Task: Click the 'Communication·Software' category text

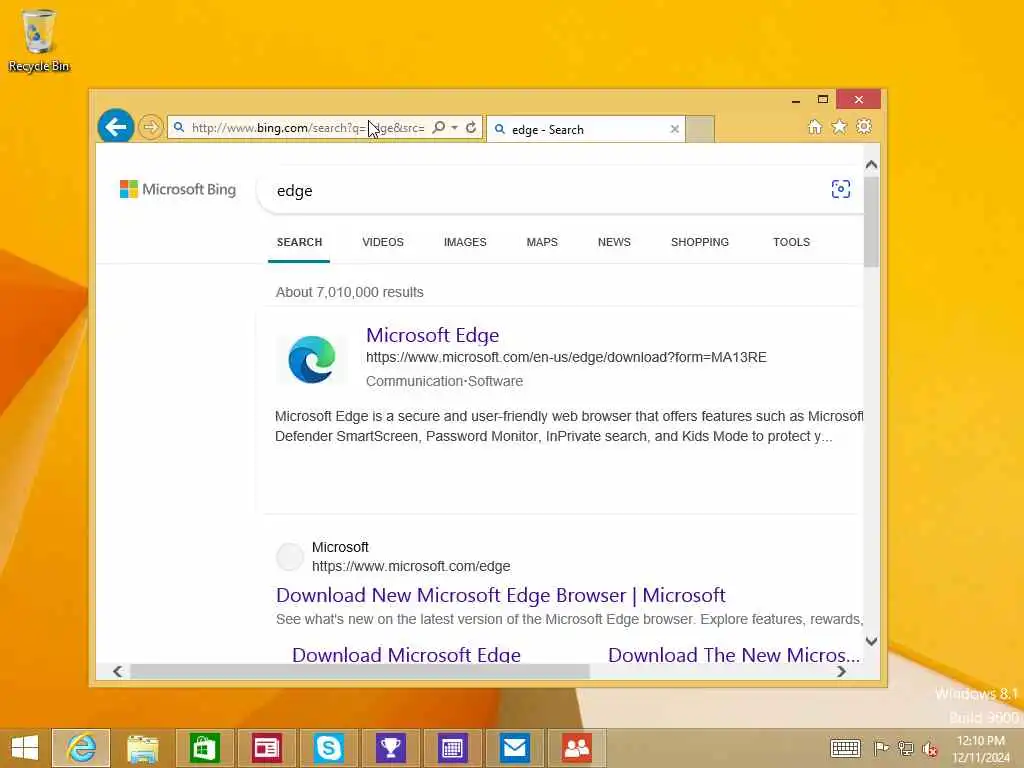Action: point(444,381)
